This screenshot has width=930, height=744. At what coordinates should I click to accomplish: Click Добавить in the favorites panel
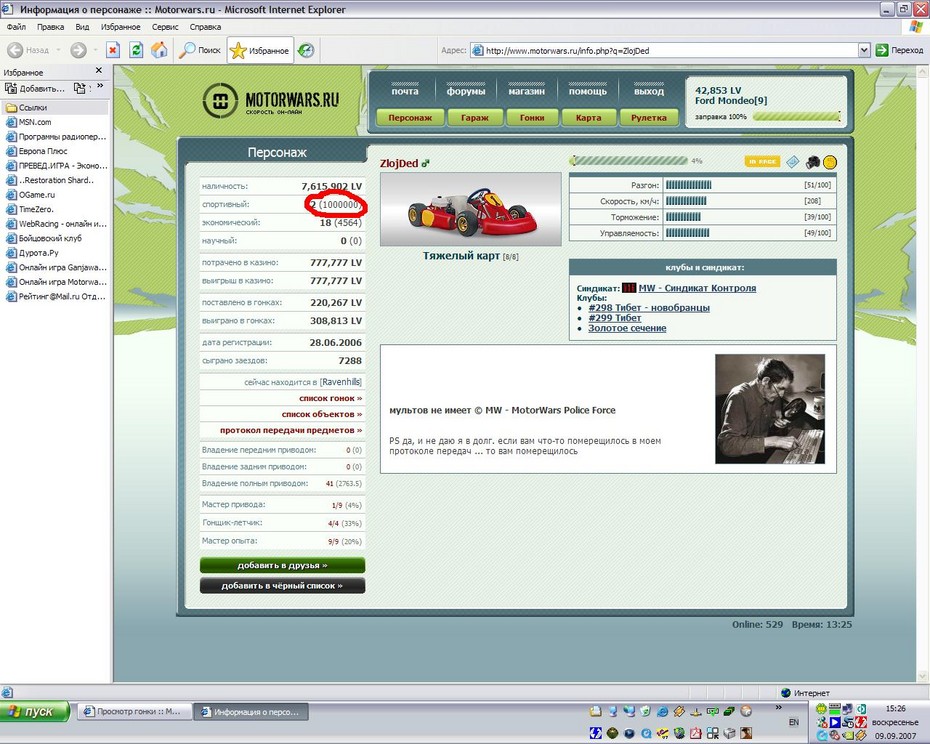[x=35, y=88]
